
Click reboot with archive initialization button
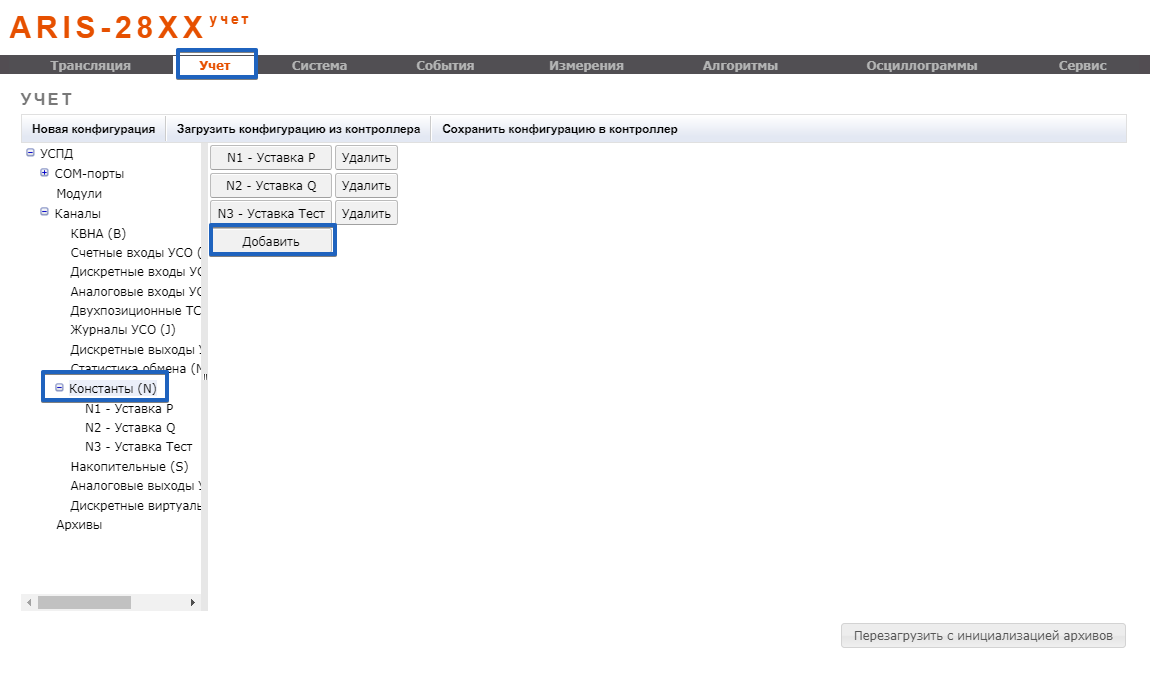coord(983,636)
